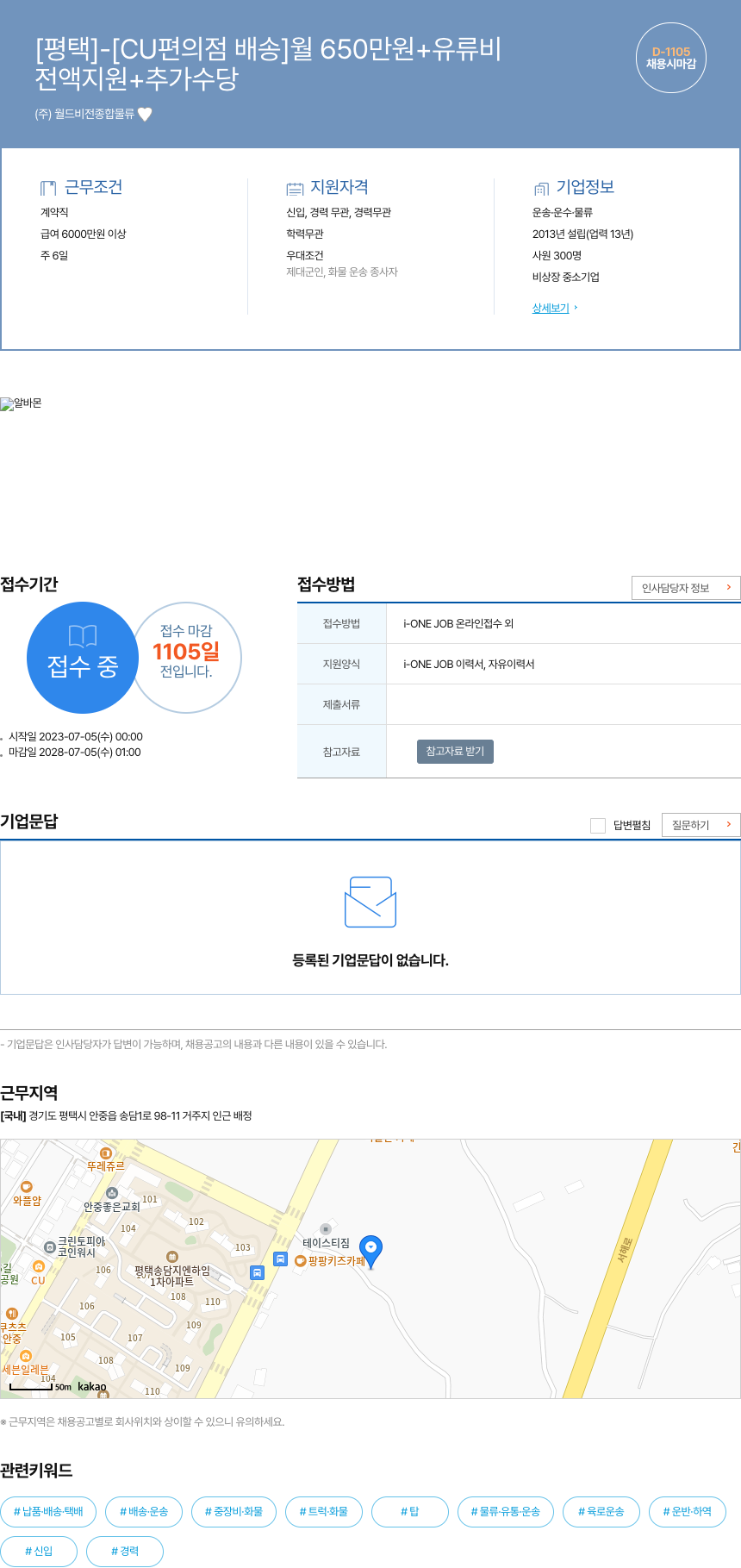The height and width of the screenshot is (1568, 741).
Task: Click the job posting title heading
Action: click(x=268, y=63)
